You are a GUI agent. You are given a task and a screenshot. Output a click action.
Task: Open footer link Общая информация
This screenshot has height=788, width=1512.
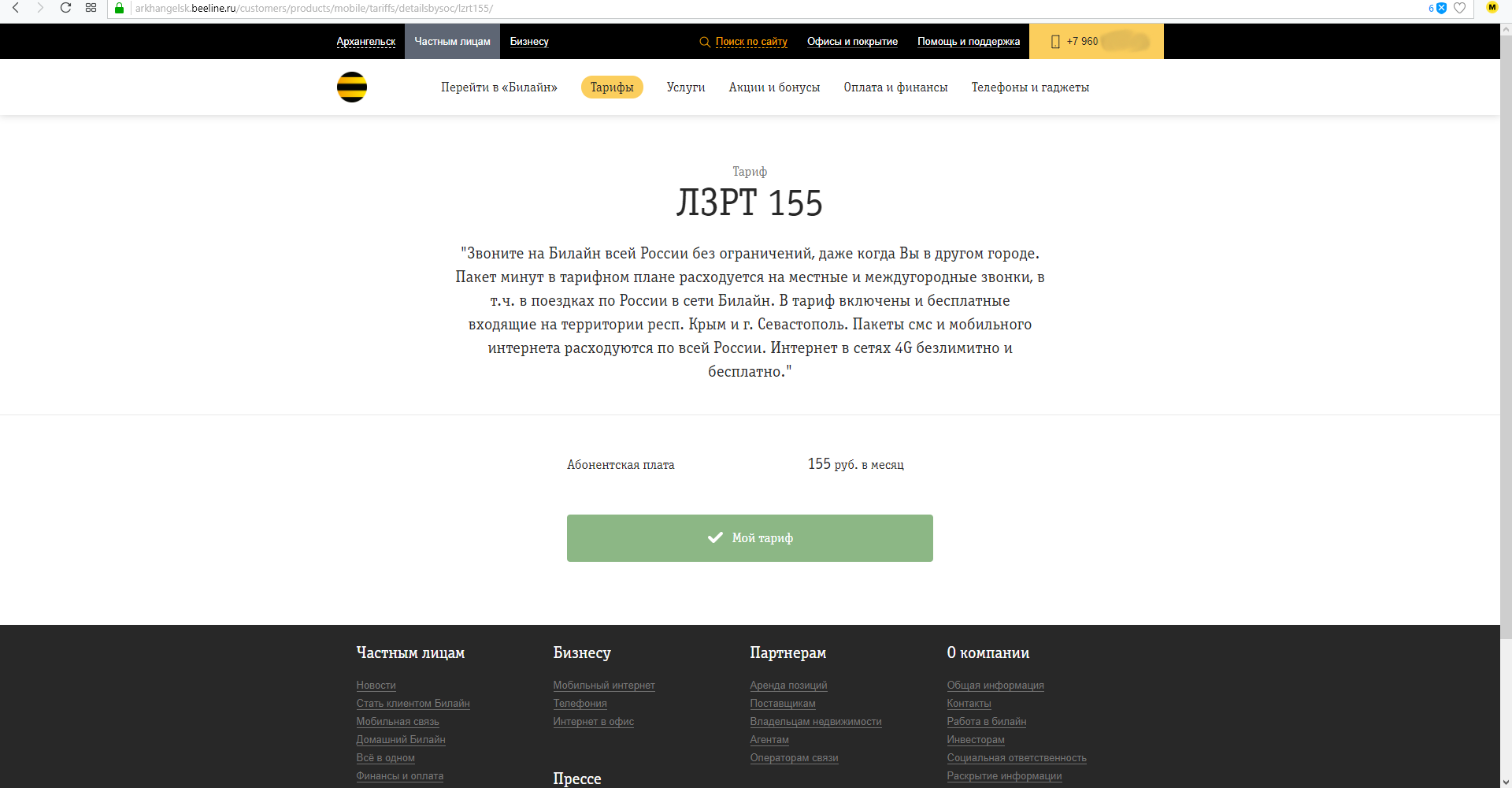pos(995,686)
